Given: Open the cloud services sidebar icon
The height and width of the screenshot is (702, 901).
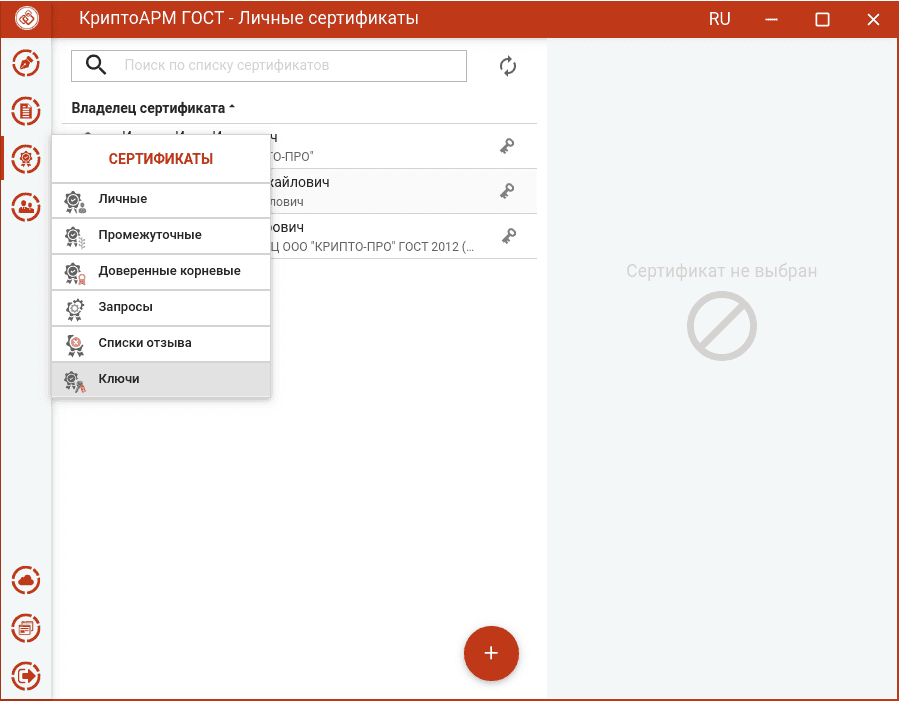Looking at the screenshot, I should click(26, 580).
